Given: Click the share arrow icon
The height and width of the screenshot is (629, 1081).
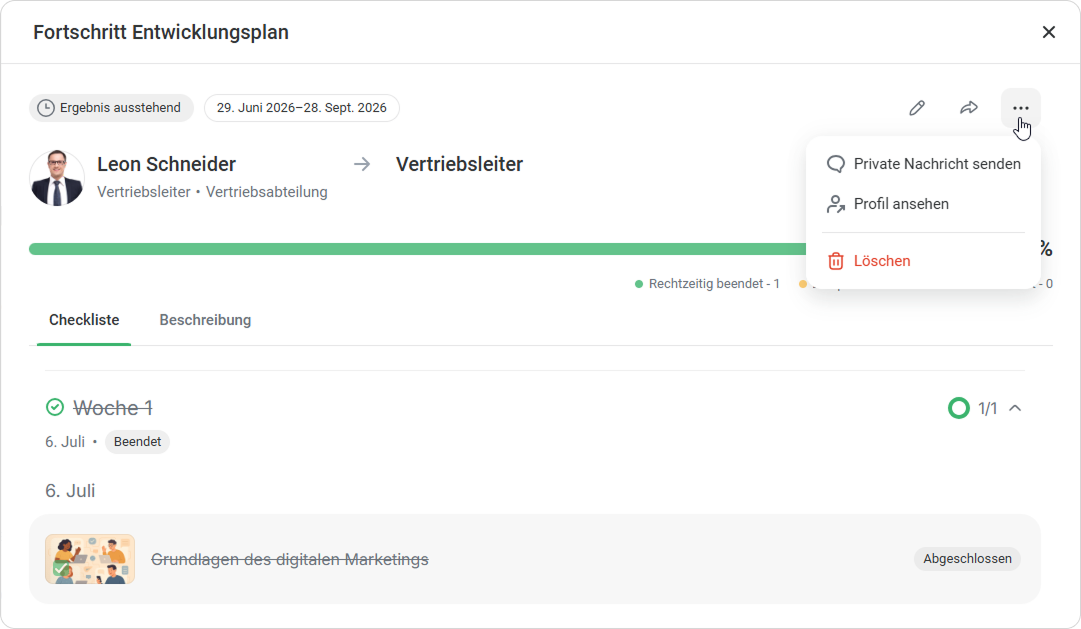Looking at the screenshot, I should [x=969, y=108].
